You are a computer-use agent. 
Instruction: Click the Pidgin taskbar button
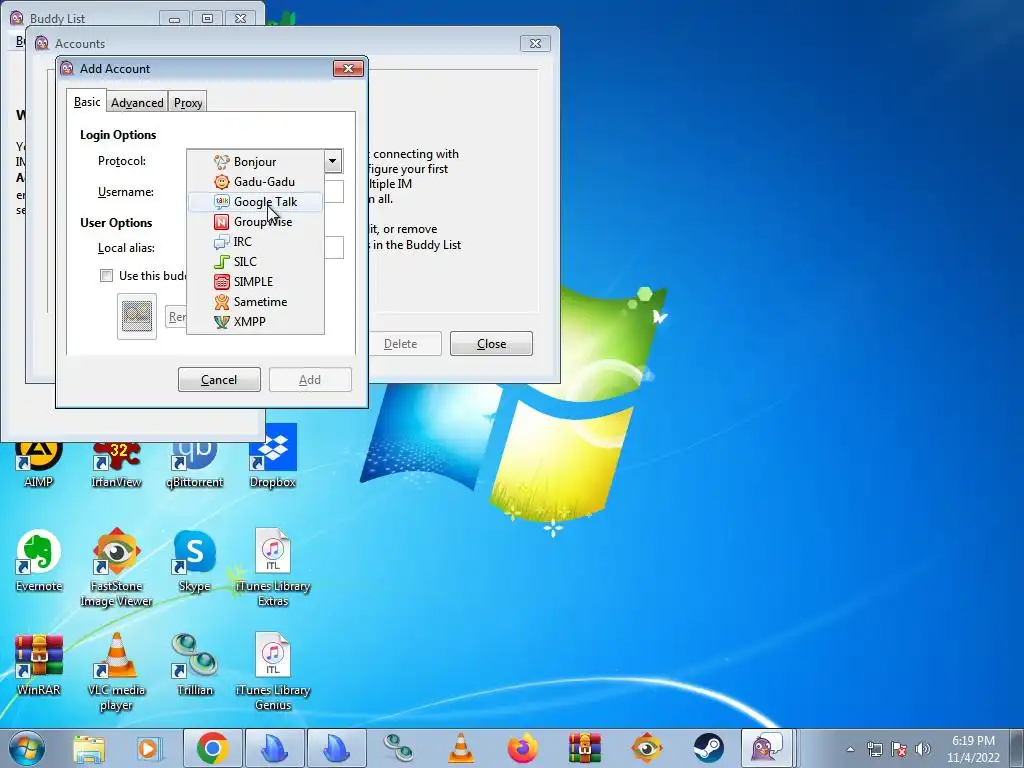tap(767, 748)
